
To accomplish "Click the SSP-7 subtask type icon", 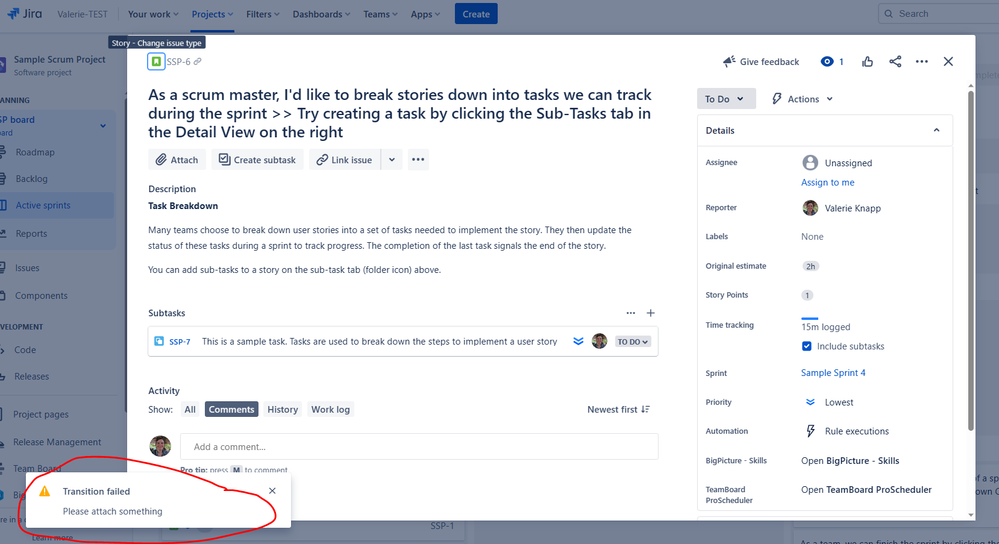I will 159,341.
